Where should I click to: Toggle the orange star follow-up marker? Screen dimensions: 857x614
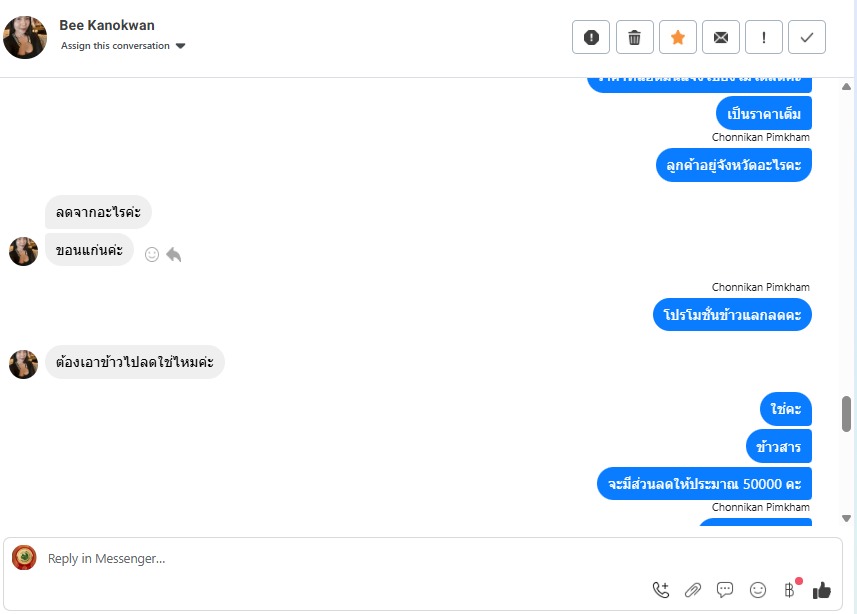678,37
